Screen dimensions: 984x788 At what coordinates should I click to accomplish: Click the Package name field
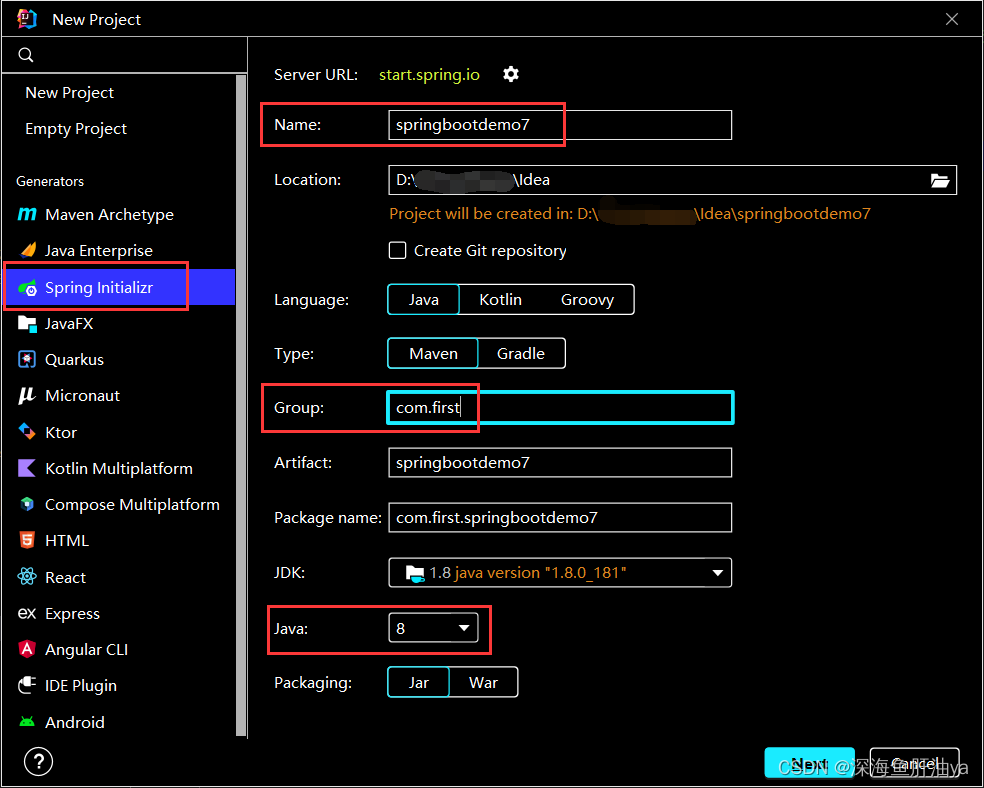[x=560, y=518]
